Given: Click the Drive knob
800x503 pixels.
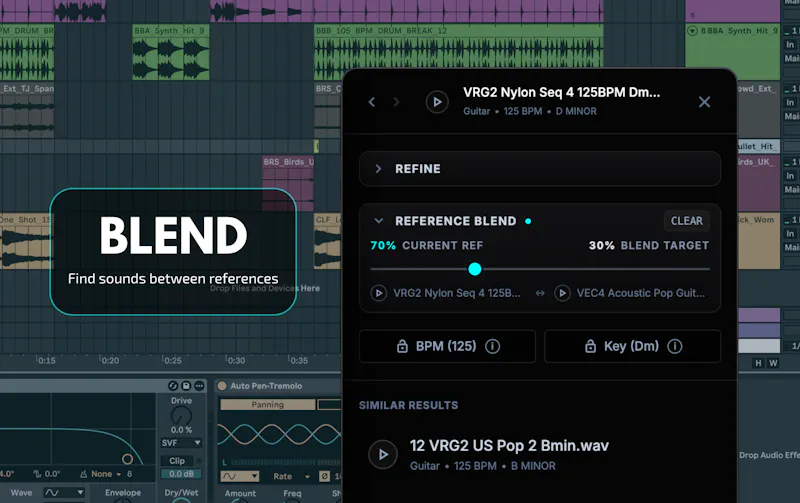Looking at the screenshot, I should point(181,416).
